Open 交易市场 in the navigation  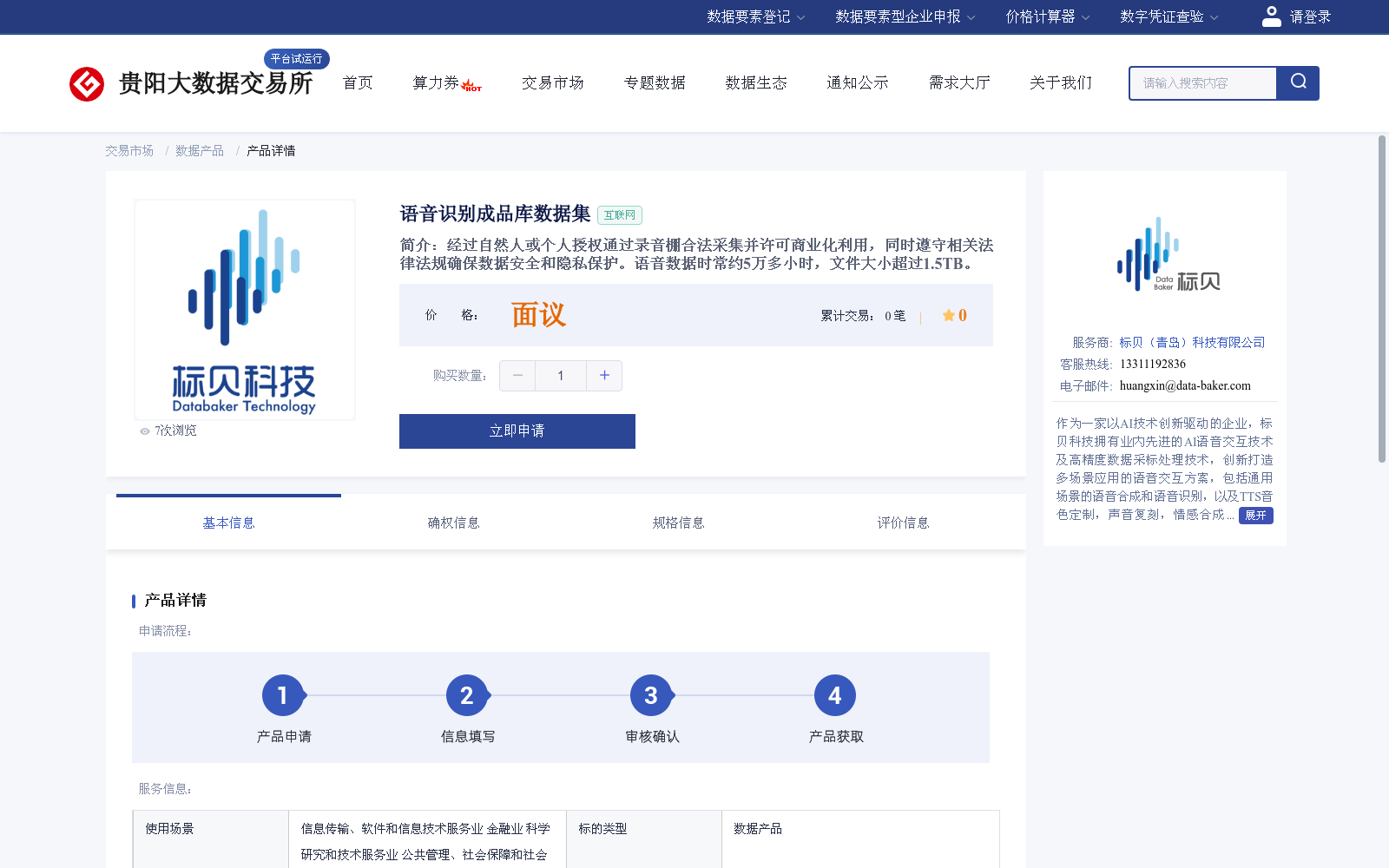pos(553,82)
